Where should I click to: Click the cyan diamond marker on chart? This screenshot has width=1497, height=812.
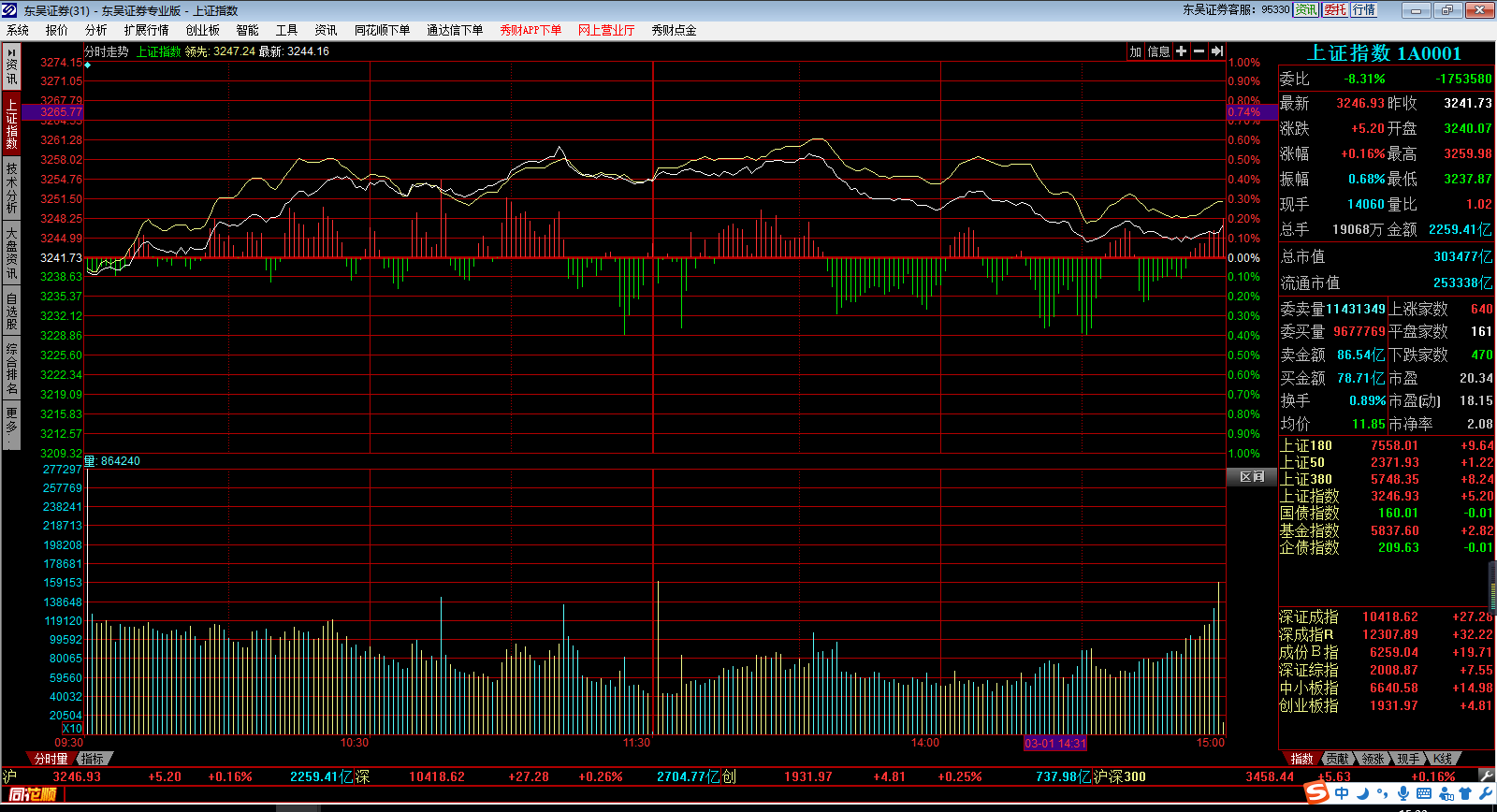click(88, 65)
